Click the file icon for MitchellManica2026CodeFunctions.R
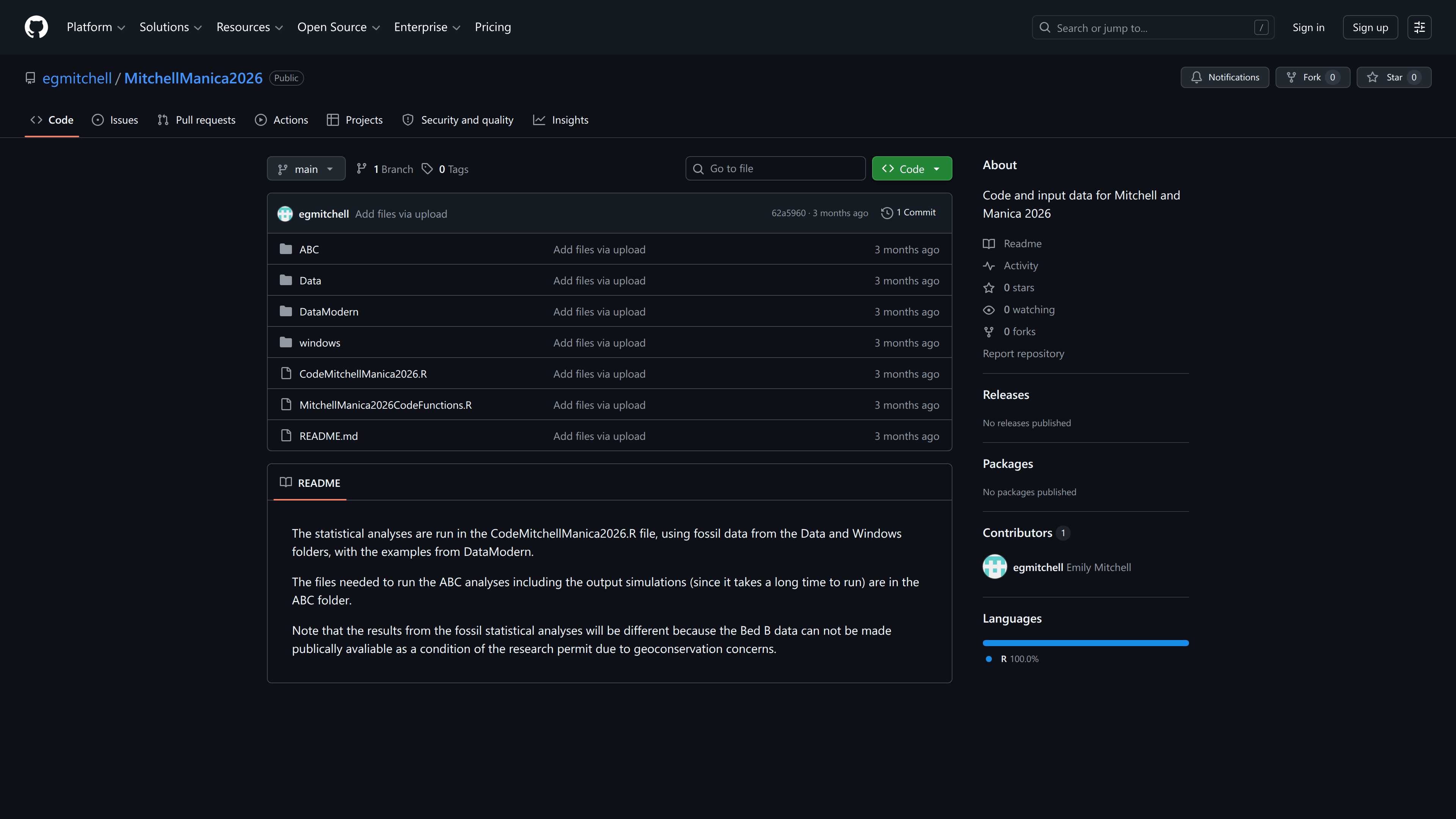The width and height of the screenshot is (1456, 819). 286,405
